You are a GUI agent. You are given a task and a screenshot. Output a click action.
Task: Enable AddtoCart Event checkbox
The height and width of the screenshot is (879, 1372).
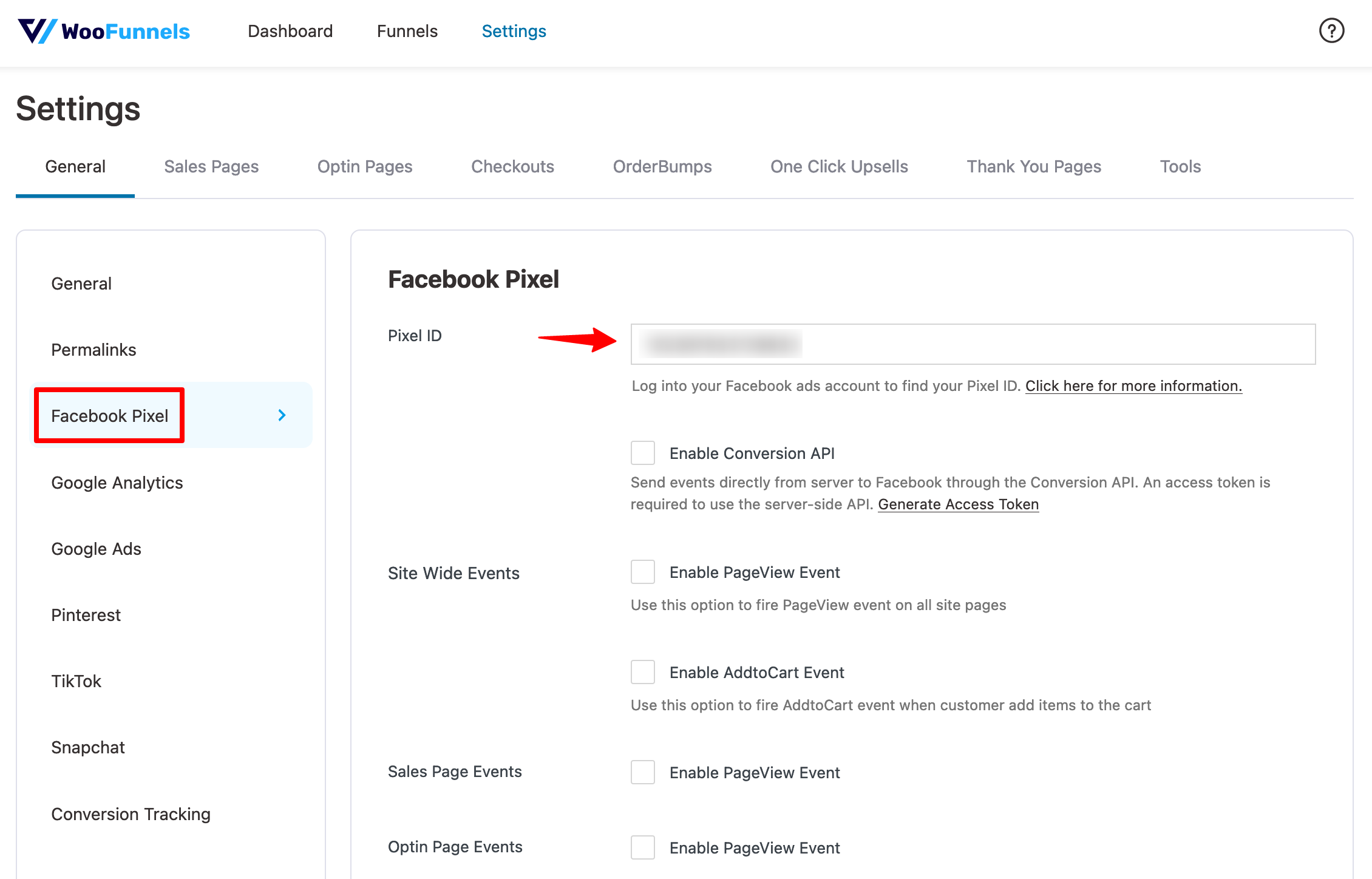pos(642,671)
